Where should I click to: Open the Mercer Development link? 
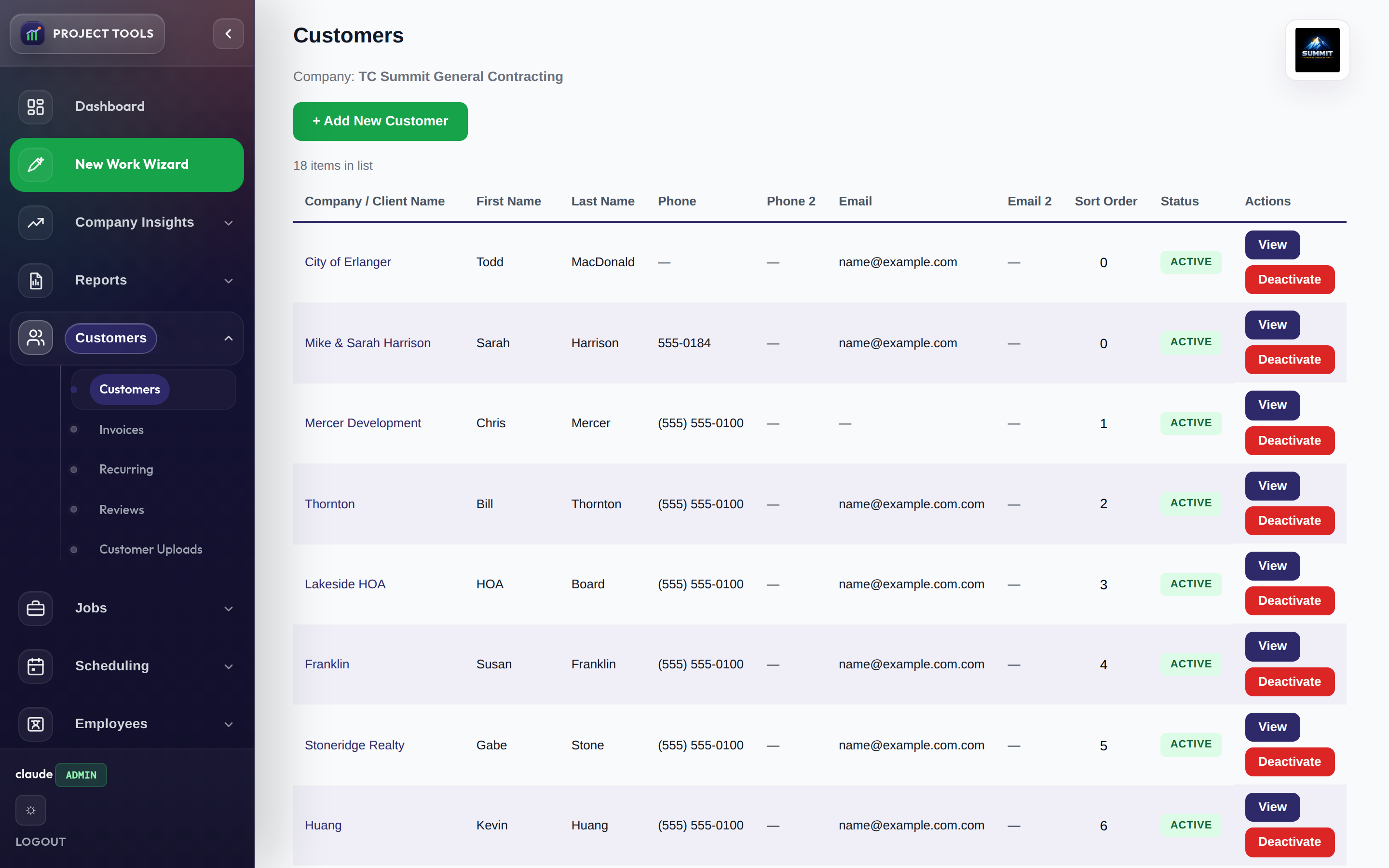(363, 423)
